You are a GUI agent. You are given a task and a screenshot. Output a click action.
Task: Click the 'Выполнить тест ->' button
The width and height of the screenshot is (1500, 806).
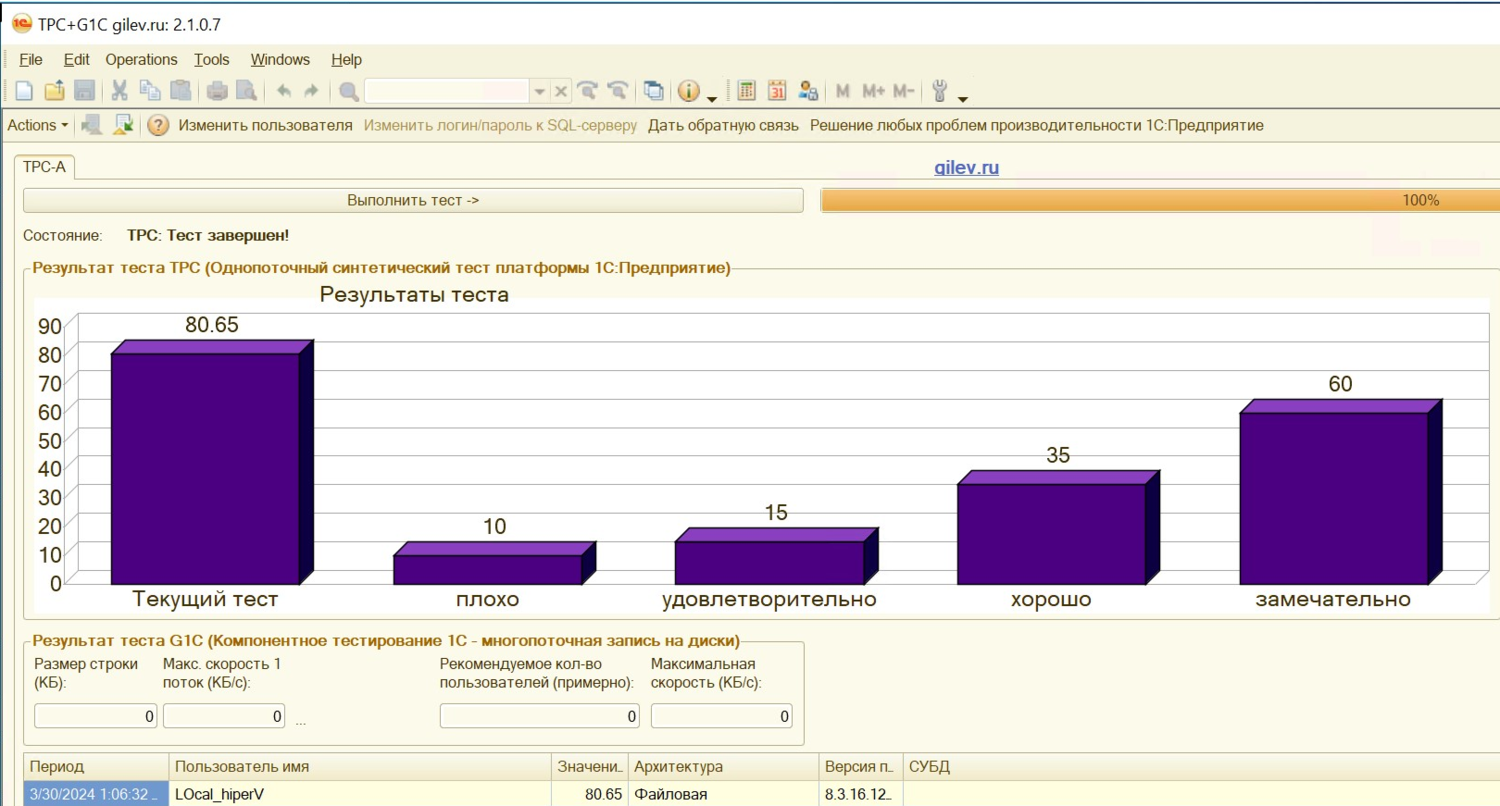click(x=413, y=200)
